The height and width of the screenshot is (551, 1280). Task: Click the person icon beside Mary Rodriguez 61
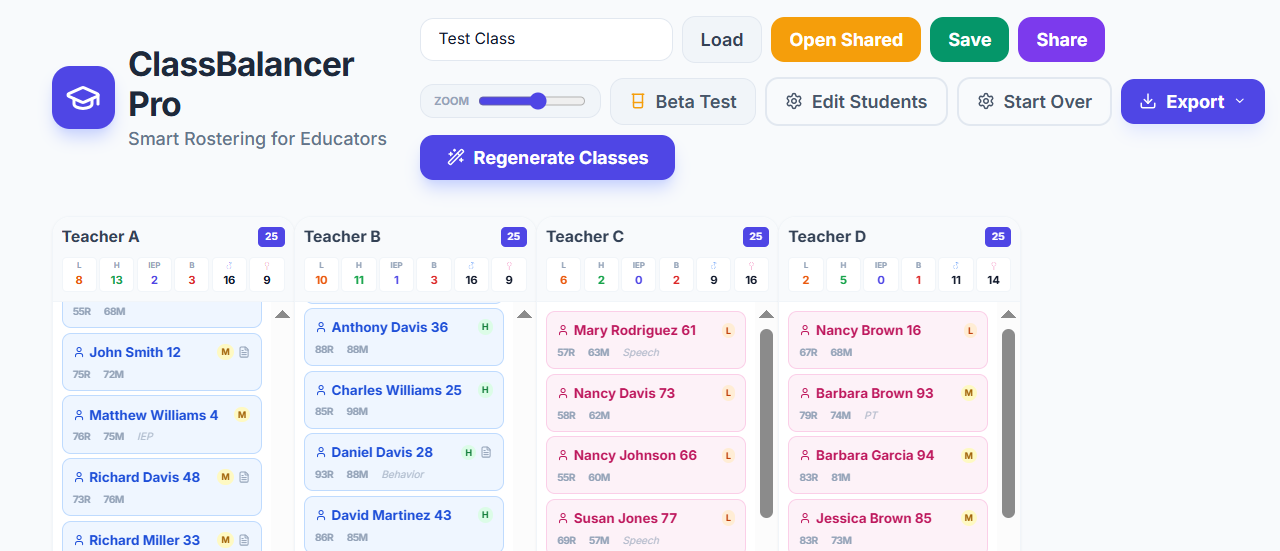click(x=563, y=331)
